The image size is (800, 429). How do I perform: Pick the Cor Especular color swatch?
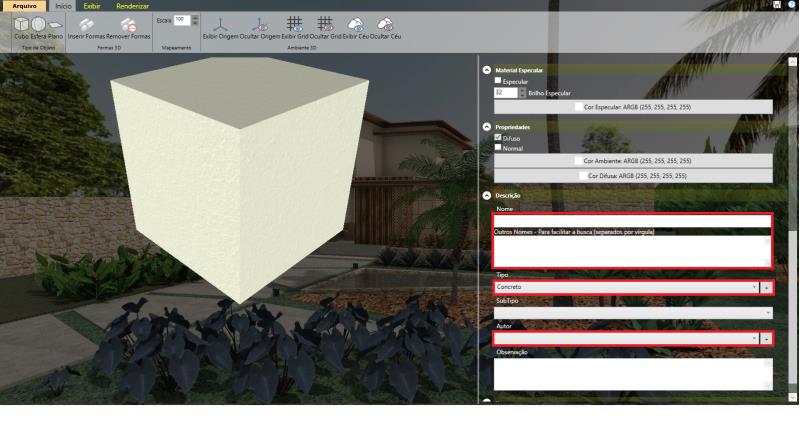pyautogui.click(x=578, y=106)
